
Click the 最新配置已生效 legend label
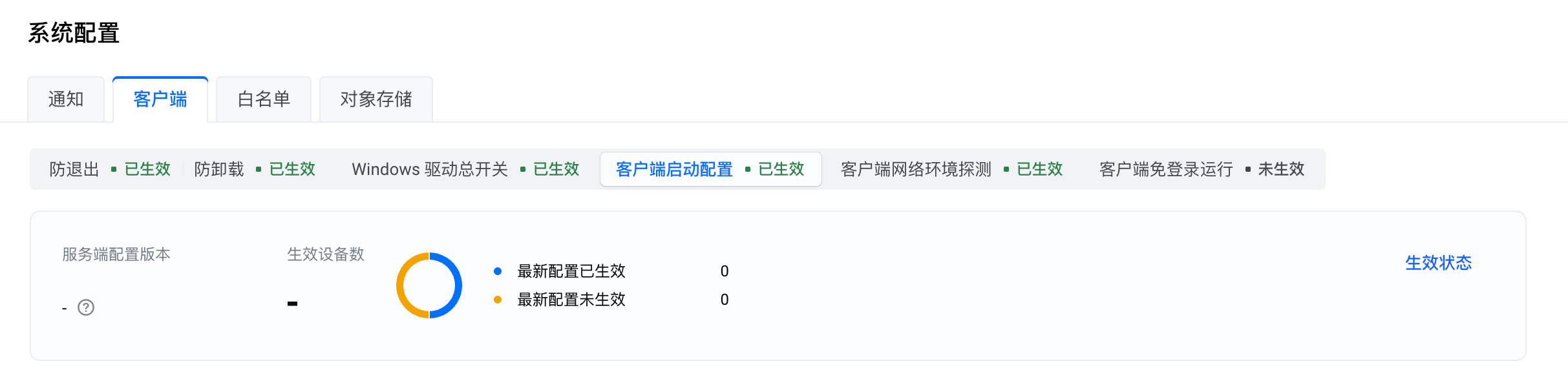pyautogui.click(x=571, y=271)
